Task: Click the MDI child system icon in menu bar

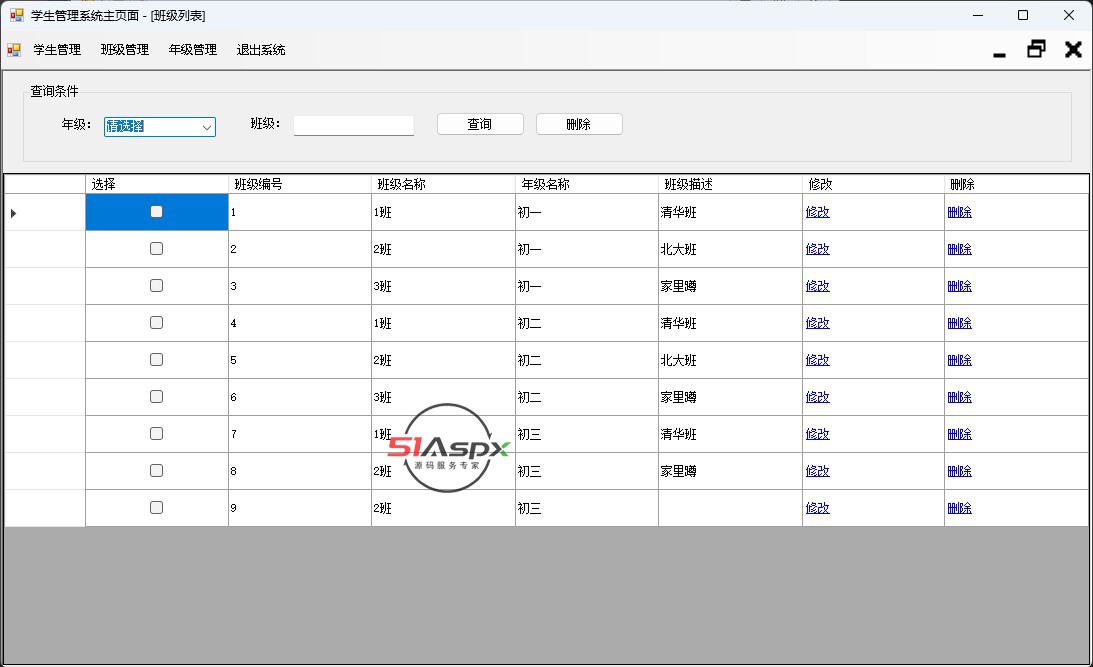Action: pos(14,50)
